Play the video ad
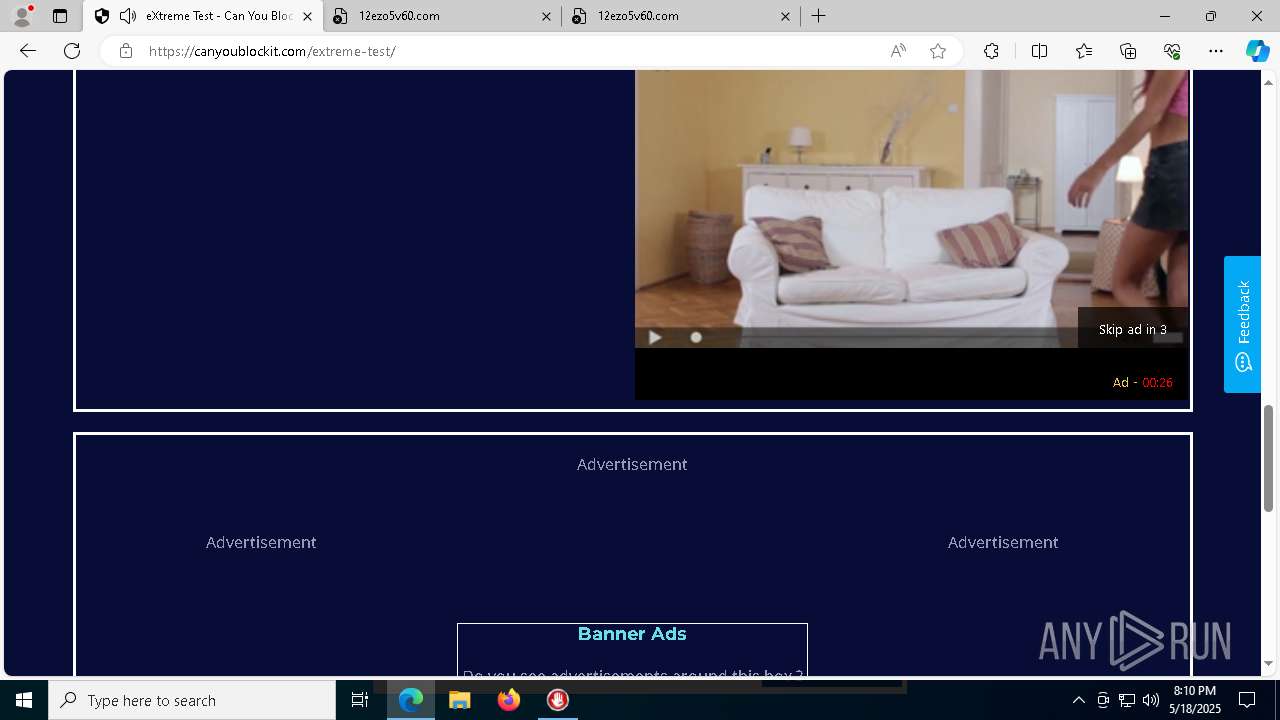This screenshot has height=720, width=1280. (x=655, y=337)
